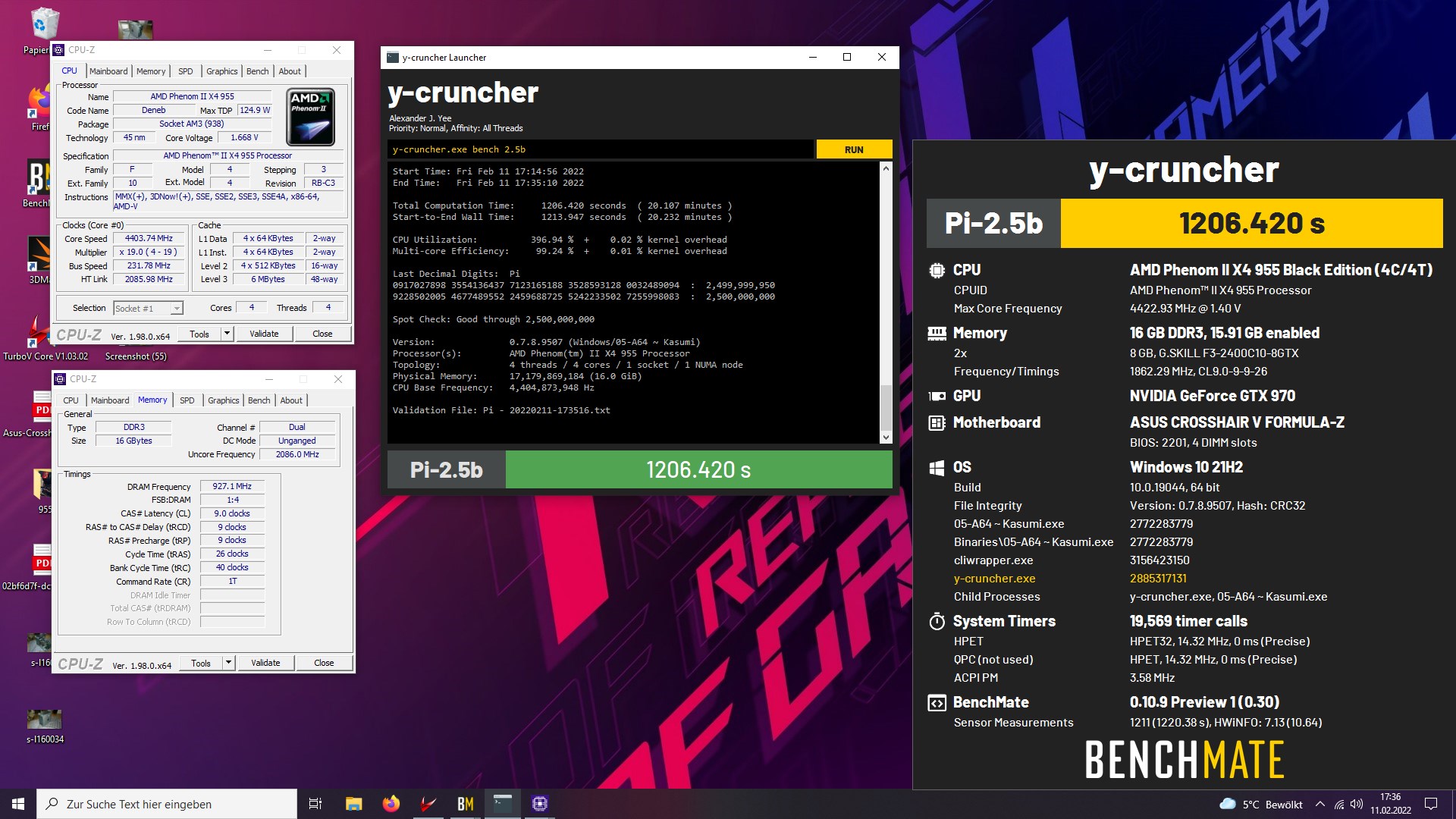Screen dimensions: 1456x819
Task: Open the network tray icon
Action: tap(1339, 805)
